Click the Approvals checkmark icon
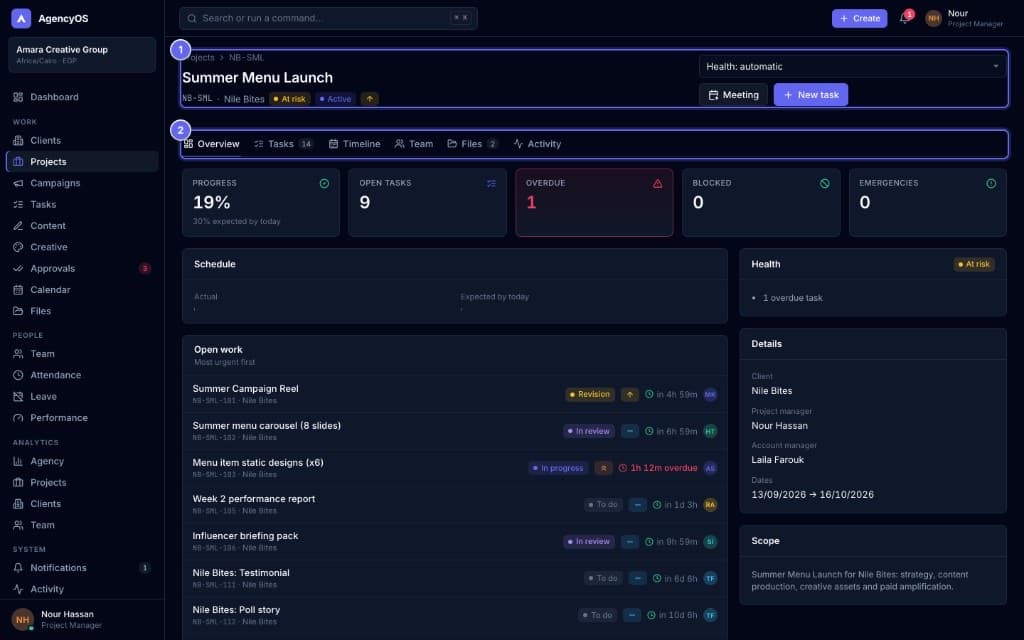 coord(18,268)
